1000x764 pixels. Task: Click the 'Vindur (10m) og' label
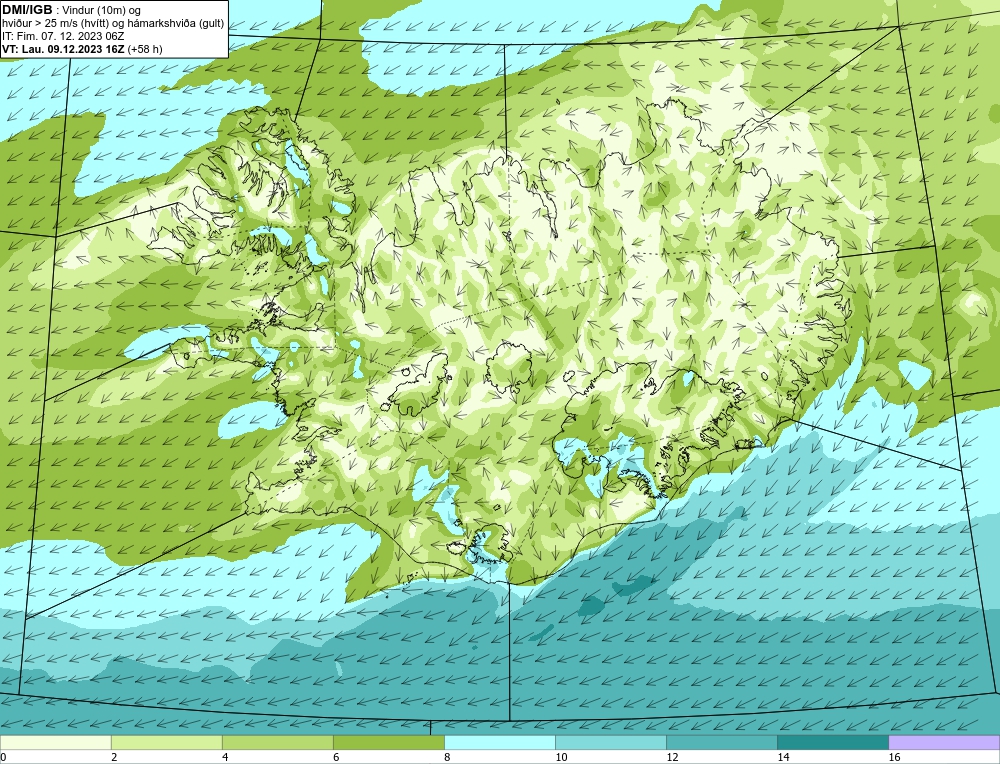pyautogui.click(x=103, y=11)
